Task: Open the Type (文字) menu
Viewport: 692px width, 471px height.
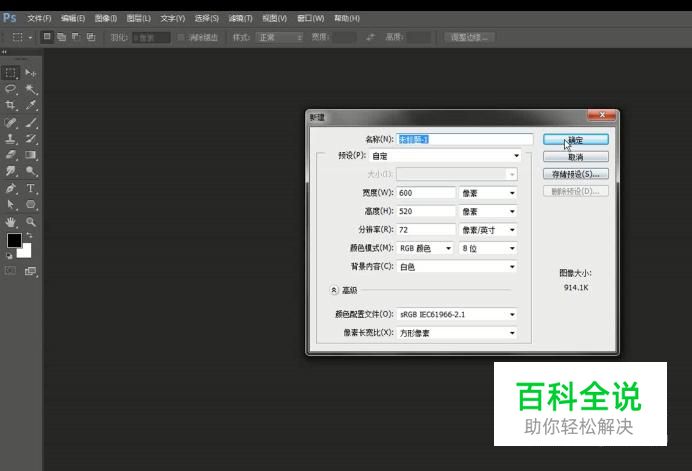Action: click(x=173, y=19)
